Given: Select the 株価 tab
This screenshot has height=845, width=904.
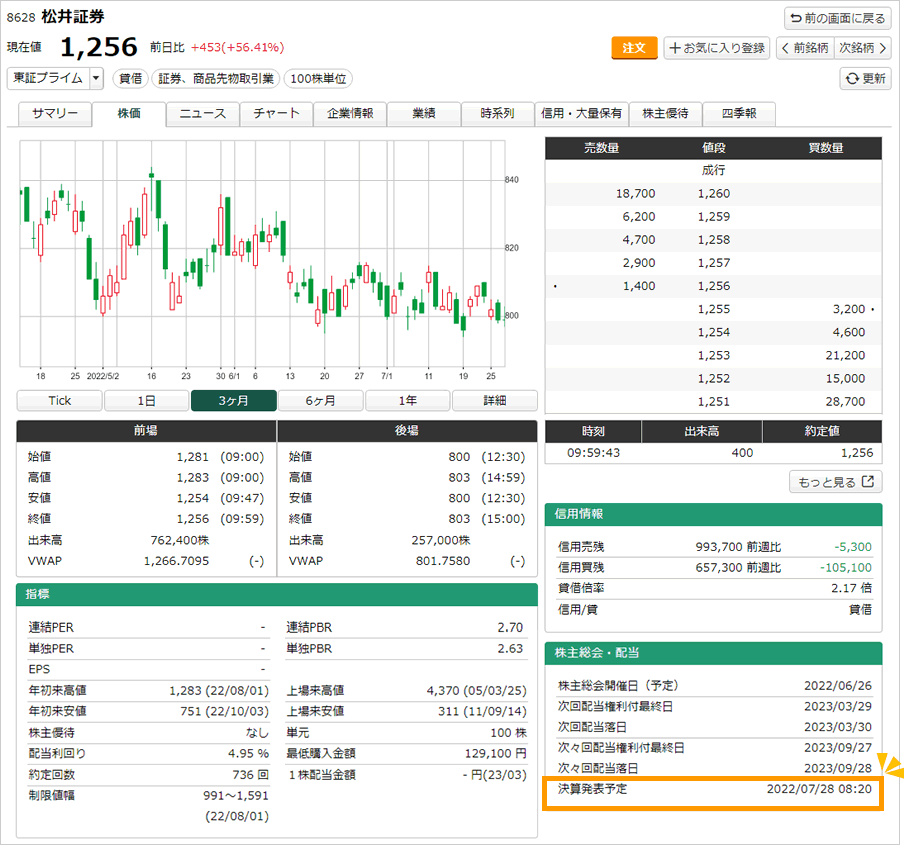Looking at the screenshot, I should point(129,114).
